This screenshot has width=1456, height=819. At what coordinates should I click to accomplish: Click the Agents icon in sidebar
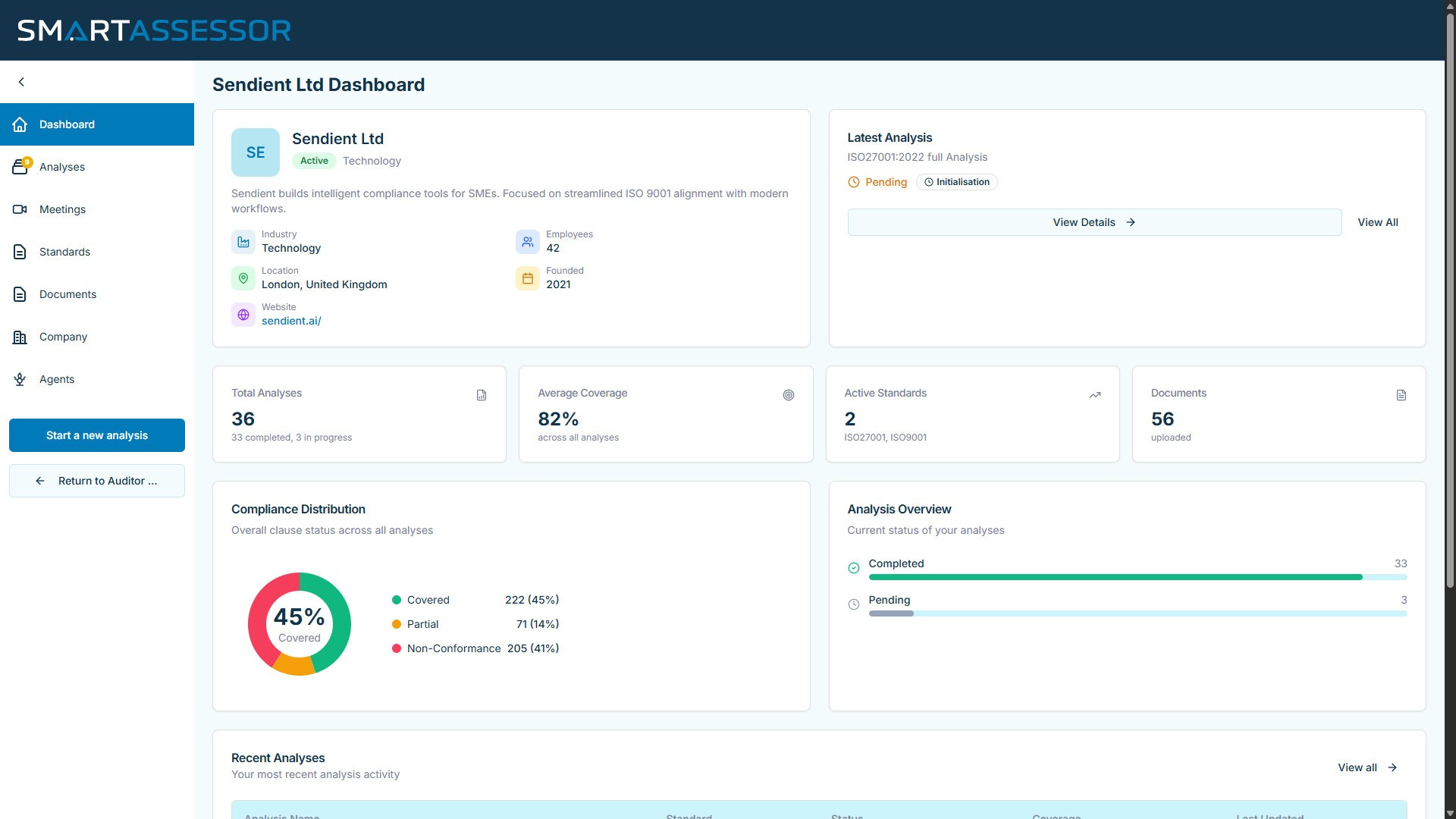tap(20, 379)
